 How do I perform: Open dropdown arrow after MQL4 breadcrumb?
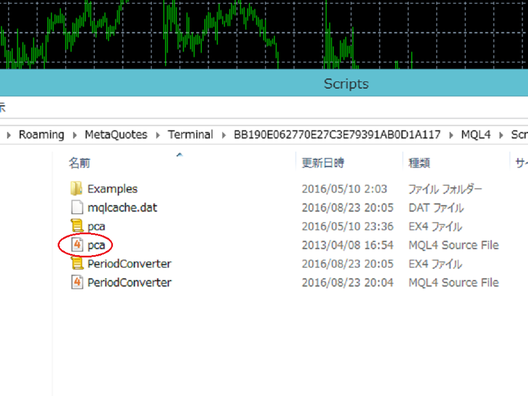(501, 135)
